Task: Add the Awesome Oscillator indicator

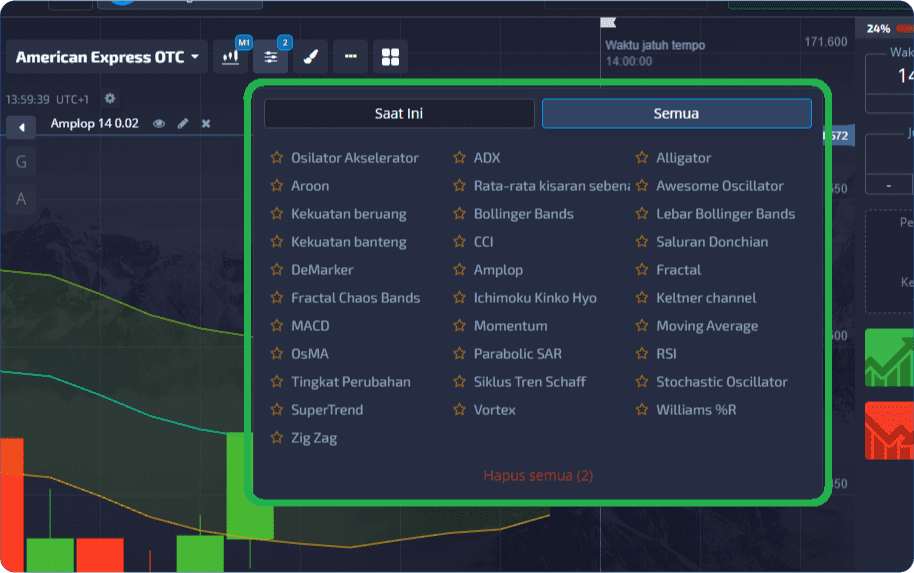Action: (720, 186)
